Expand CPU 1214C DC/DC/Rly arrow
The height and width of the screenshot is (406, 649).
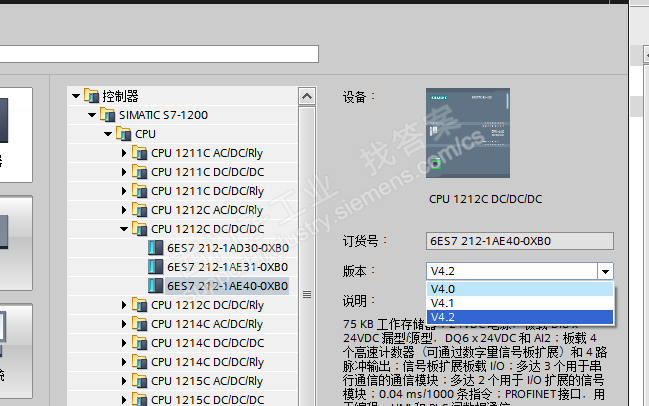coord(124,362)
